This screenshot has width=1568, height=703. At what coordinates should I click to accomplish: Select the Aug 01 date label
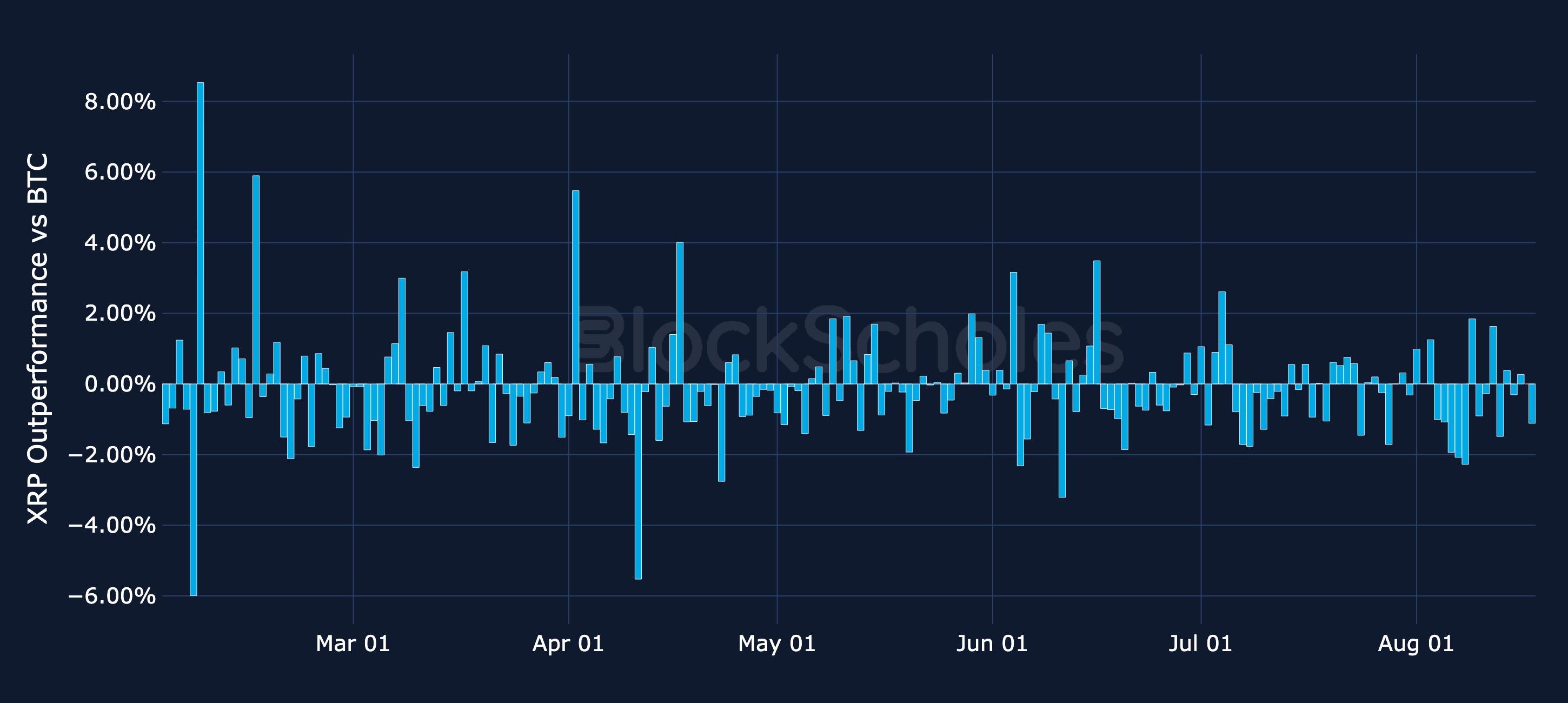(1416, 644)
